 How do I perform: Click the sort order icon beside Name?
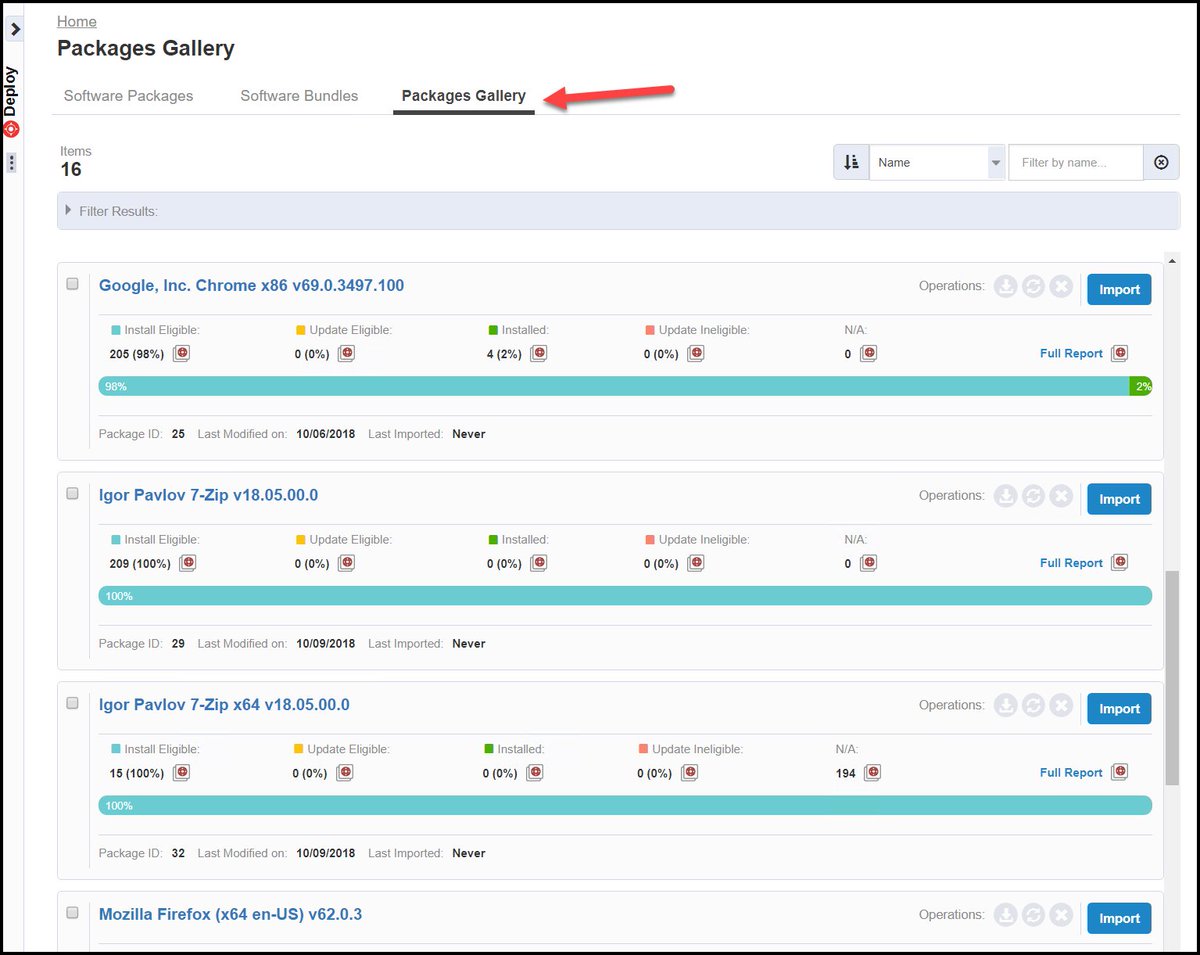pyautogui.click(x=851, y=162)
